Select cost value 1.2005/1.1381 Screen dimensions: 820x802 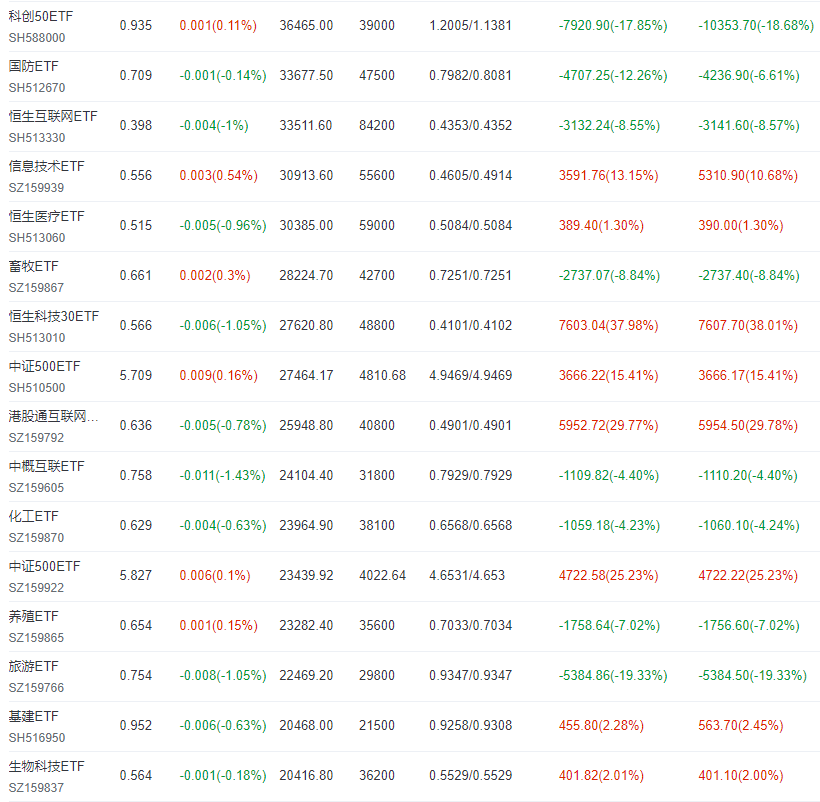471,26
